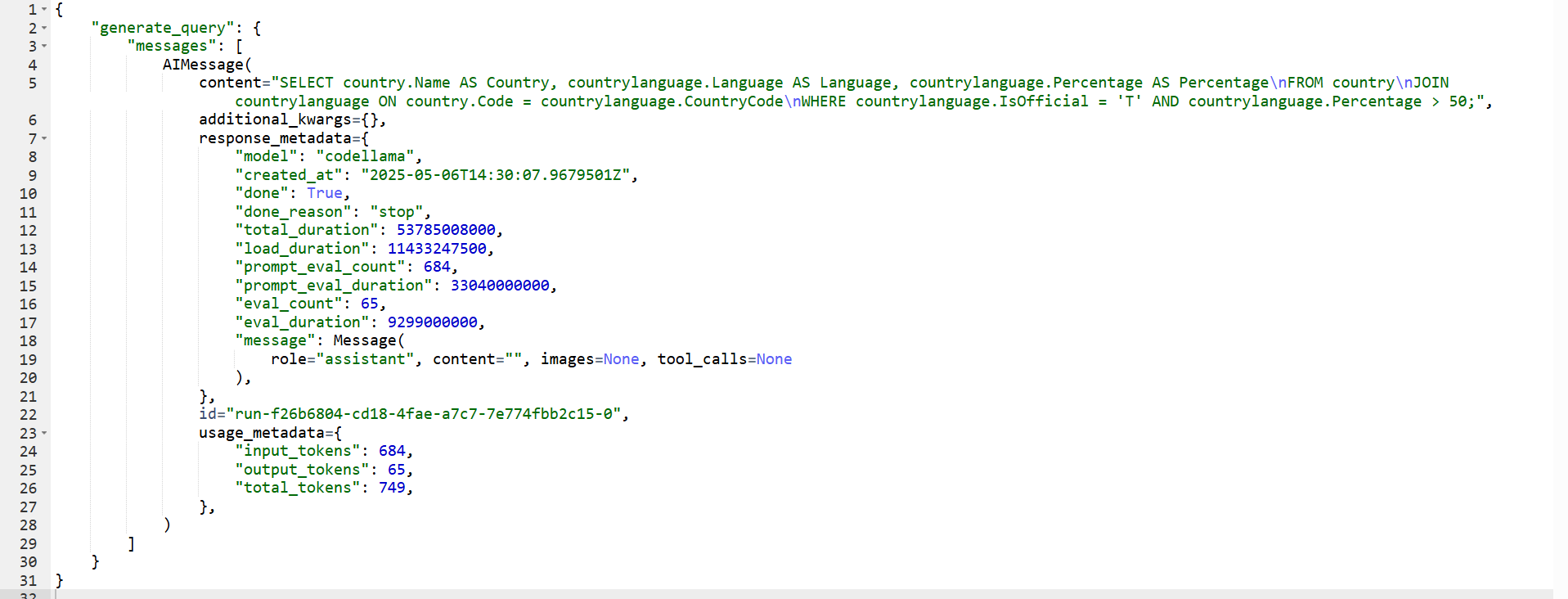Click the total_duration value 53785008000
Screen dimensions: 1568x599
tap(446, 230)
